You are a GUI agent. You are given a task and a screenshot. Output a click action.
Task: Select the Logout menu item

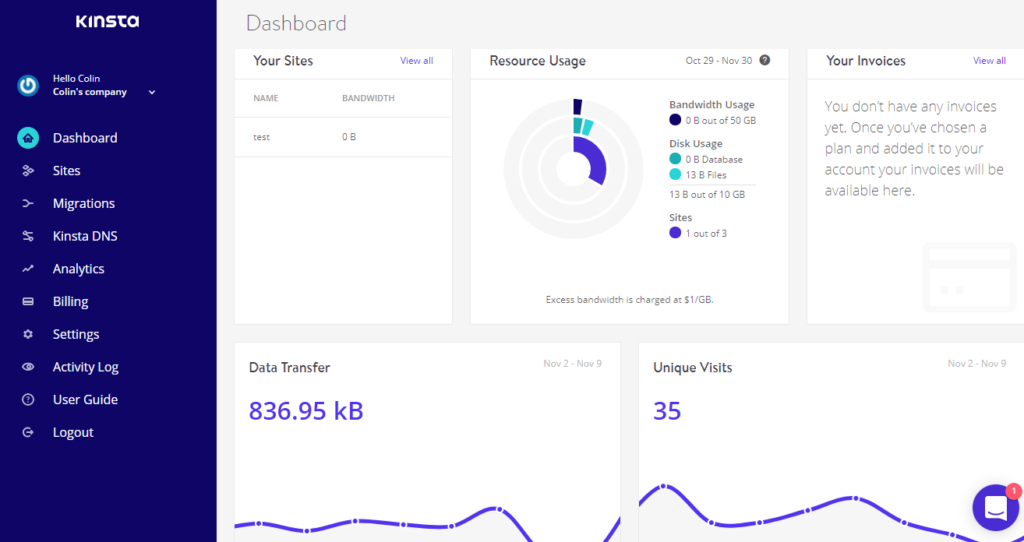[73, 432]
